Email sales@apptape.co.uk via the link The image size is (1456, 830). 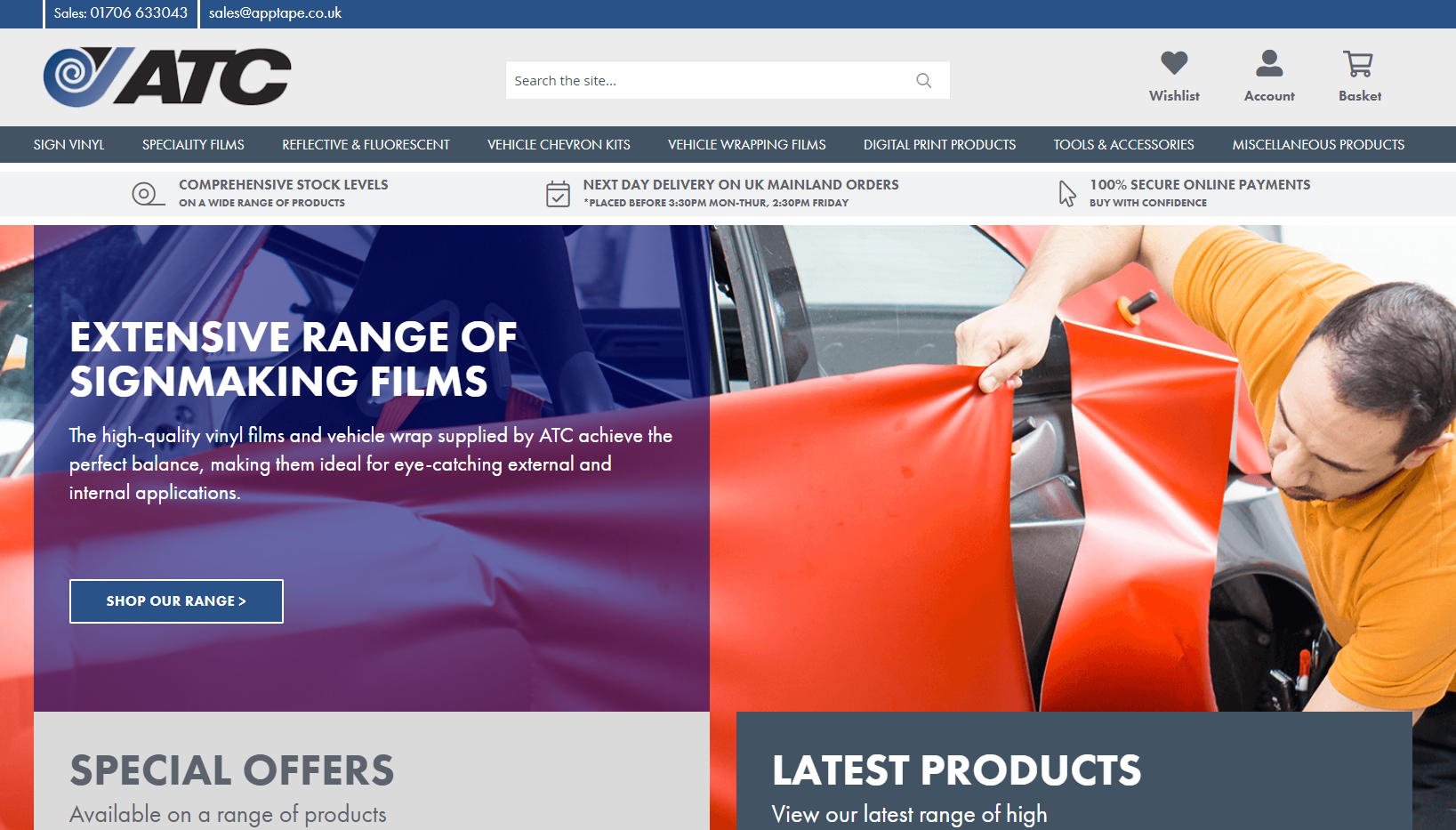[273, 13]
